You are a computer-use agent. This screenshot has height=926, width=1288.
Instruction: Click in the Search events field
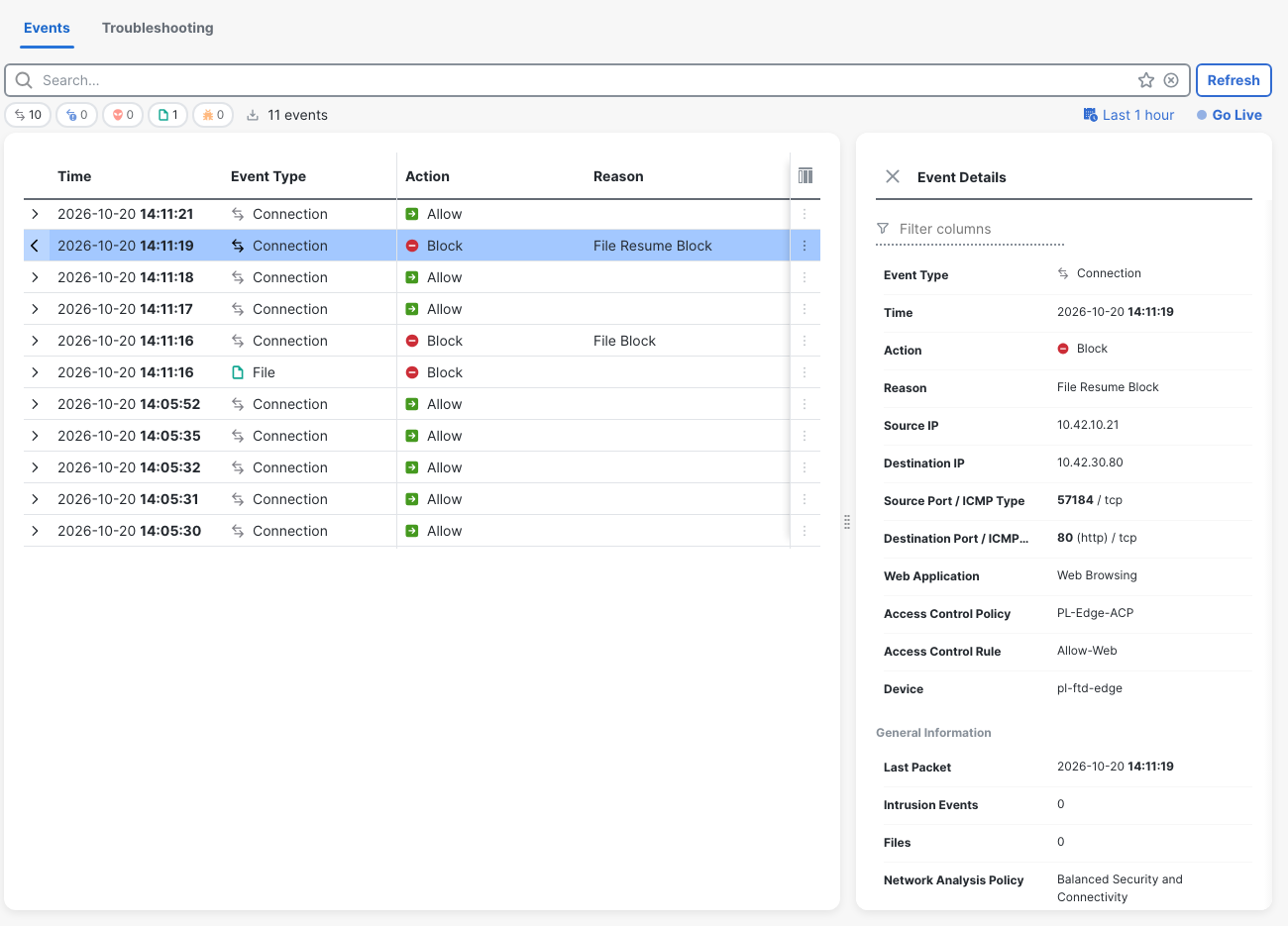tap(585, 80)
